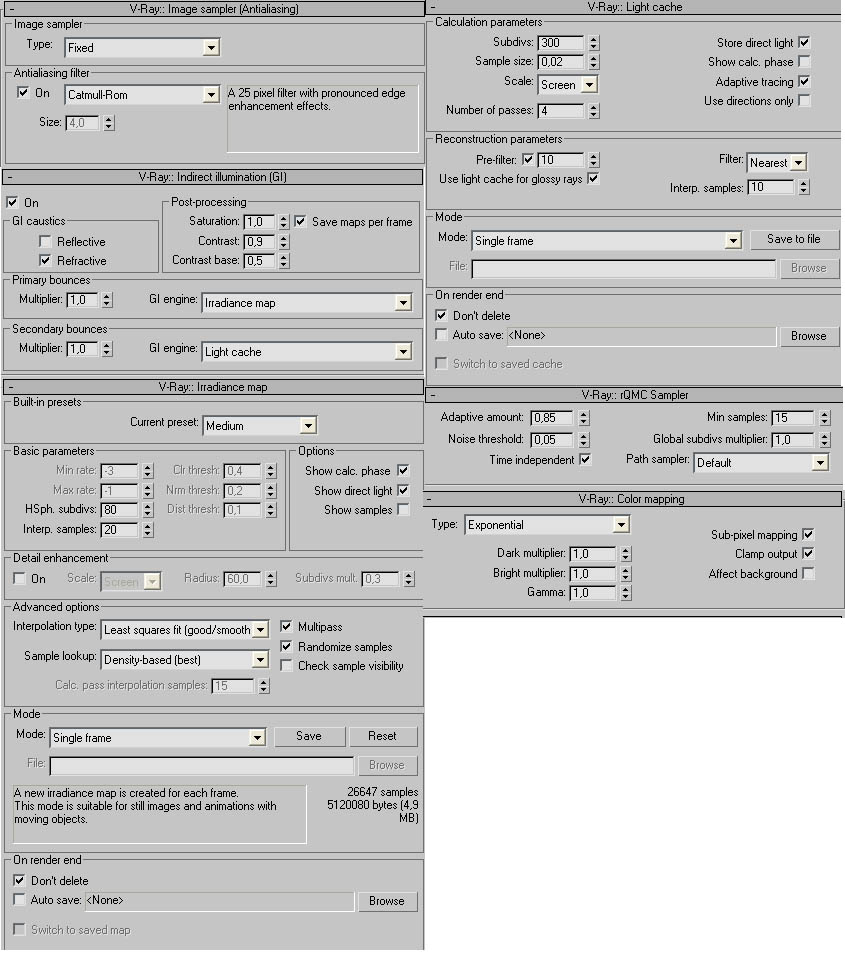Enable Light cache Show calc. phase
The width and height of the screenshot is (845, 960).
point(804,62)
